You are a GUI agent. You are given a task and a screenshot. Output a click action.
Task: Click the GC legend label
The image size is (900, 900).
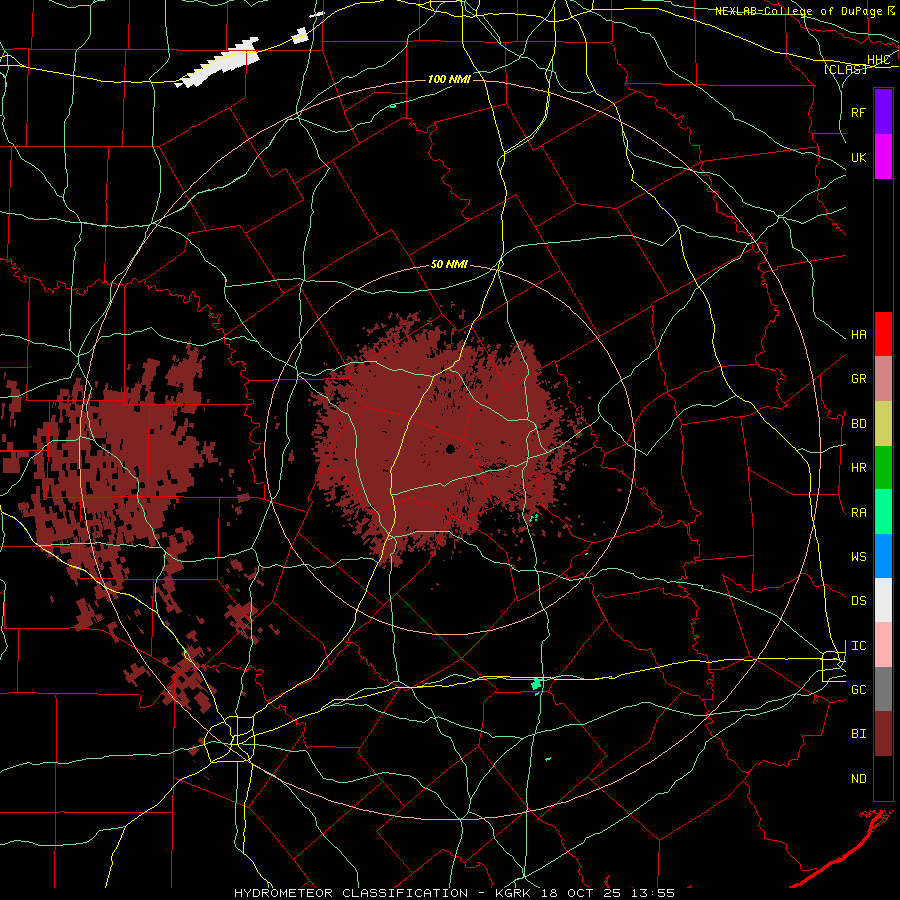click(858, 690)
